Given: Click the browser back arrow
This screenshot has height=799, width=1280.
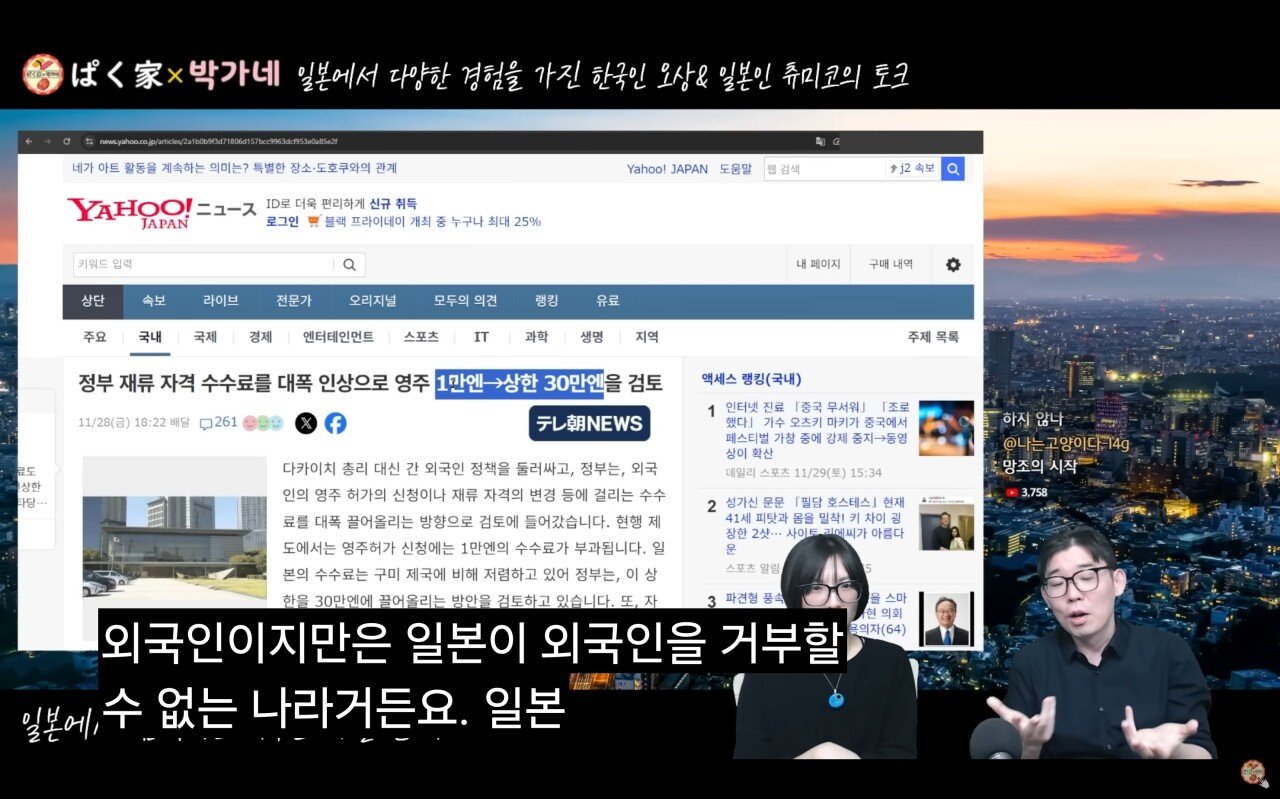Looking at the screenshot, I should 30,141.
